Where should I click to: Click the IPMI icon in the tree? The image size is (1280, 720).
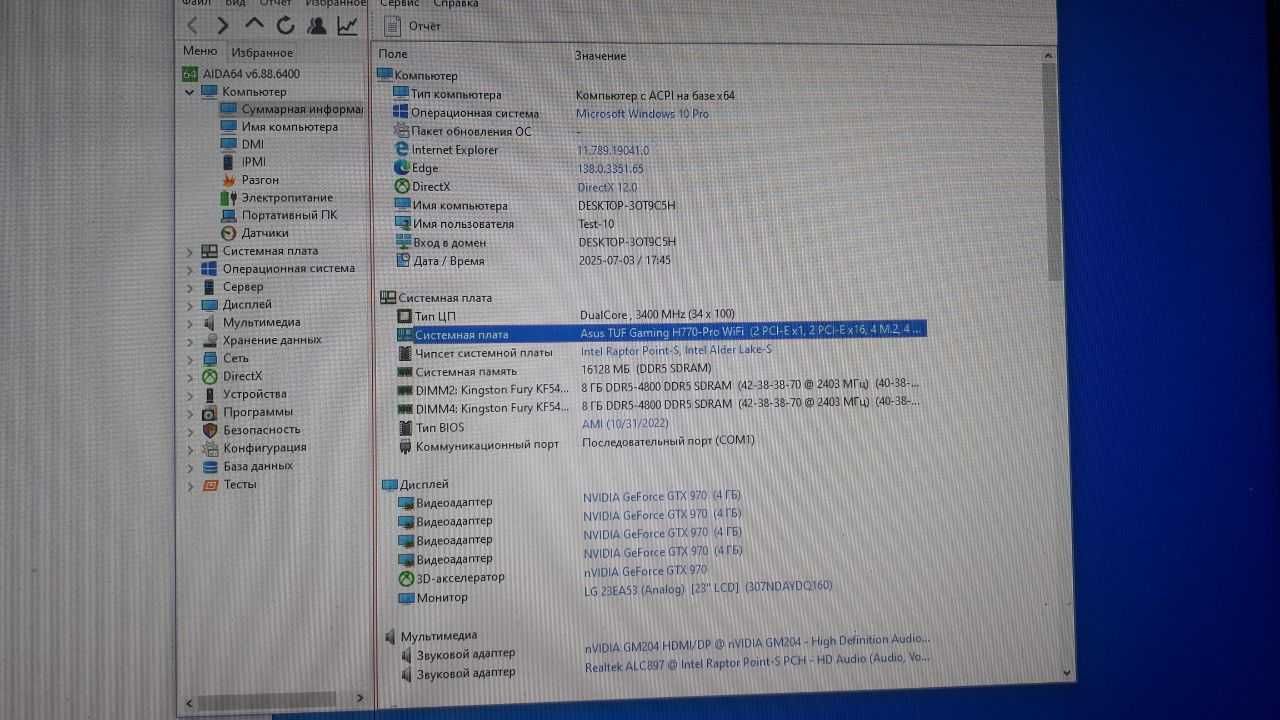228,162
